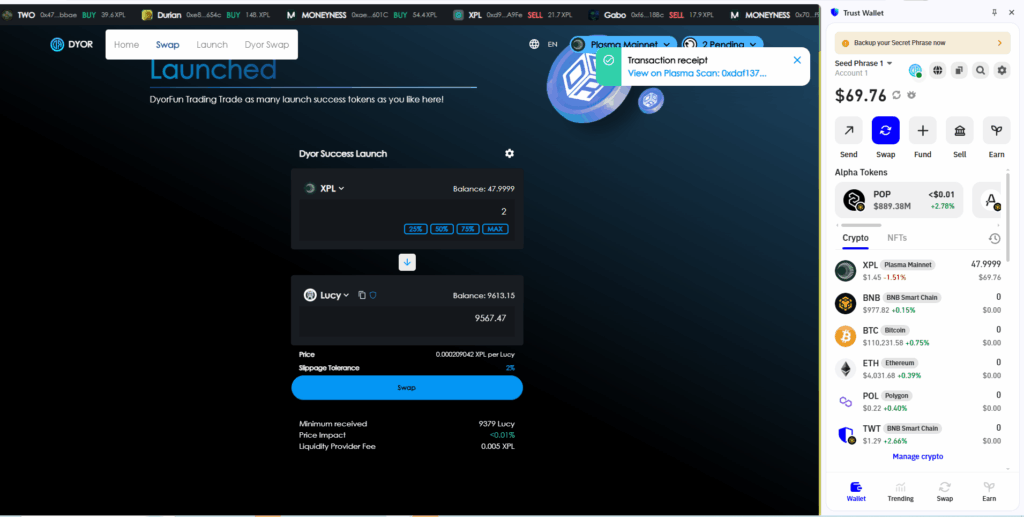Click the globe language icon beside EN
The width and height of the screenshot is (1024, 517).
[534, 44]
